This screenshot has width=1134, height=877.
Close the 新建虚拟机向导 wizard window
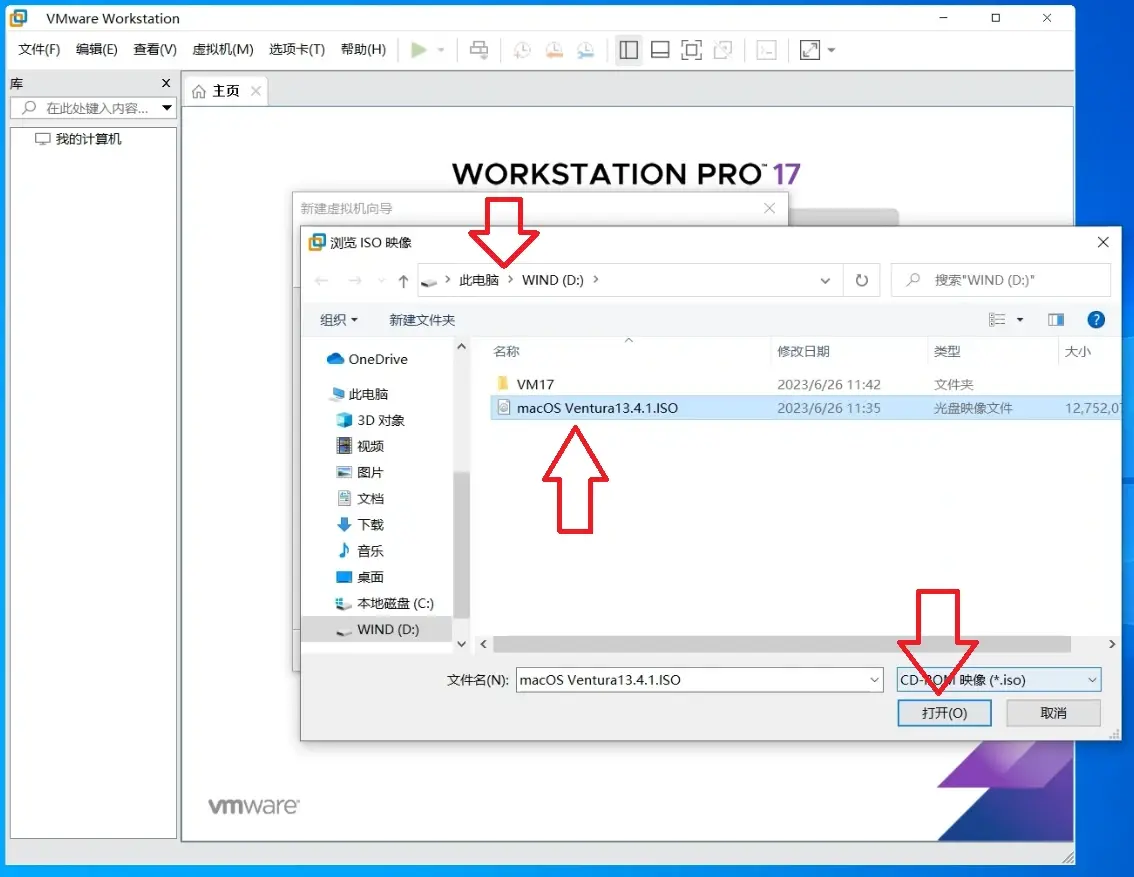click(x=770, y=208)
